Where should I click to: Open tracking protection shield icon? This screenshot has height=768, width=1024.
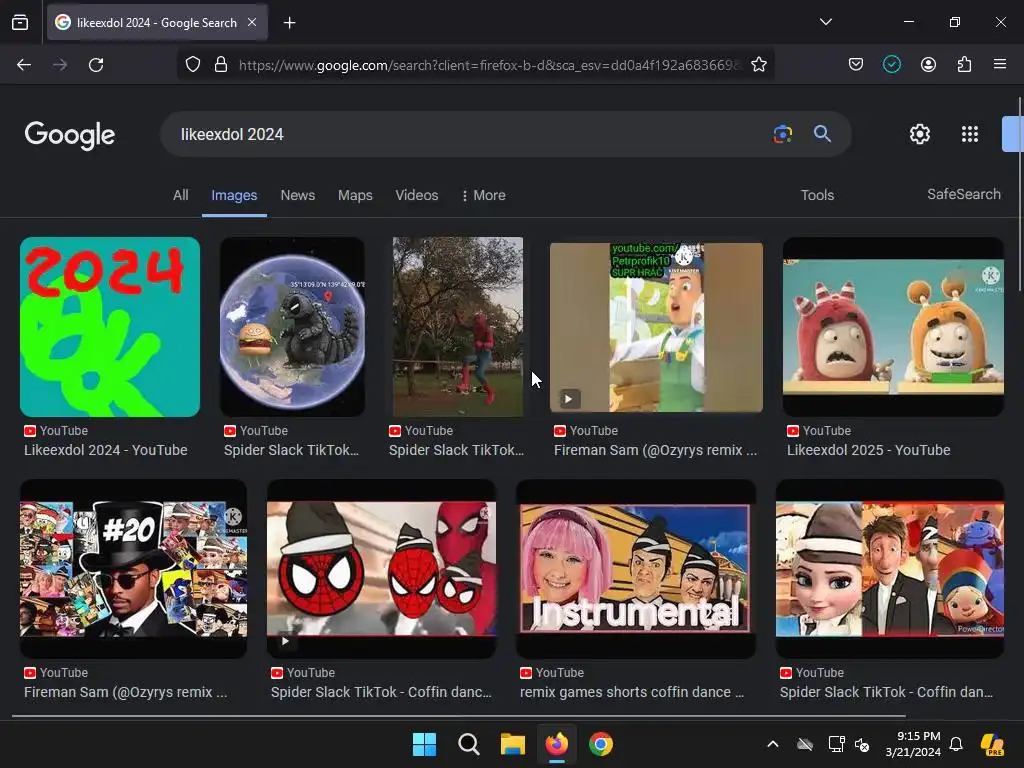coord(193,65)
